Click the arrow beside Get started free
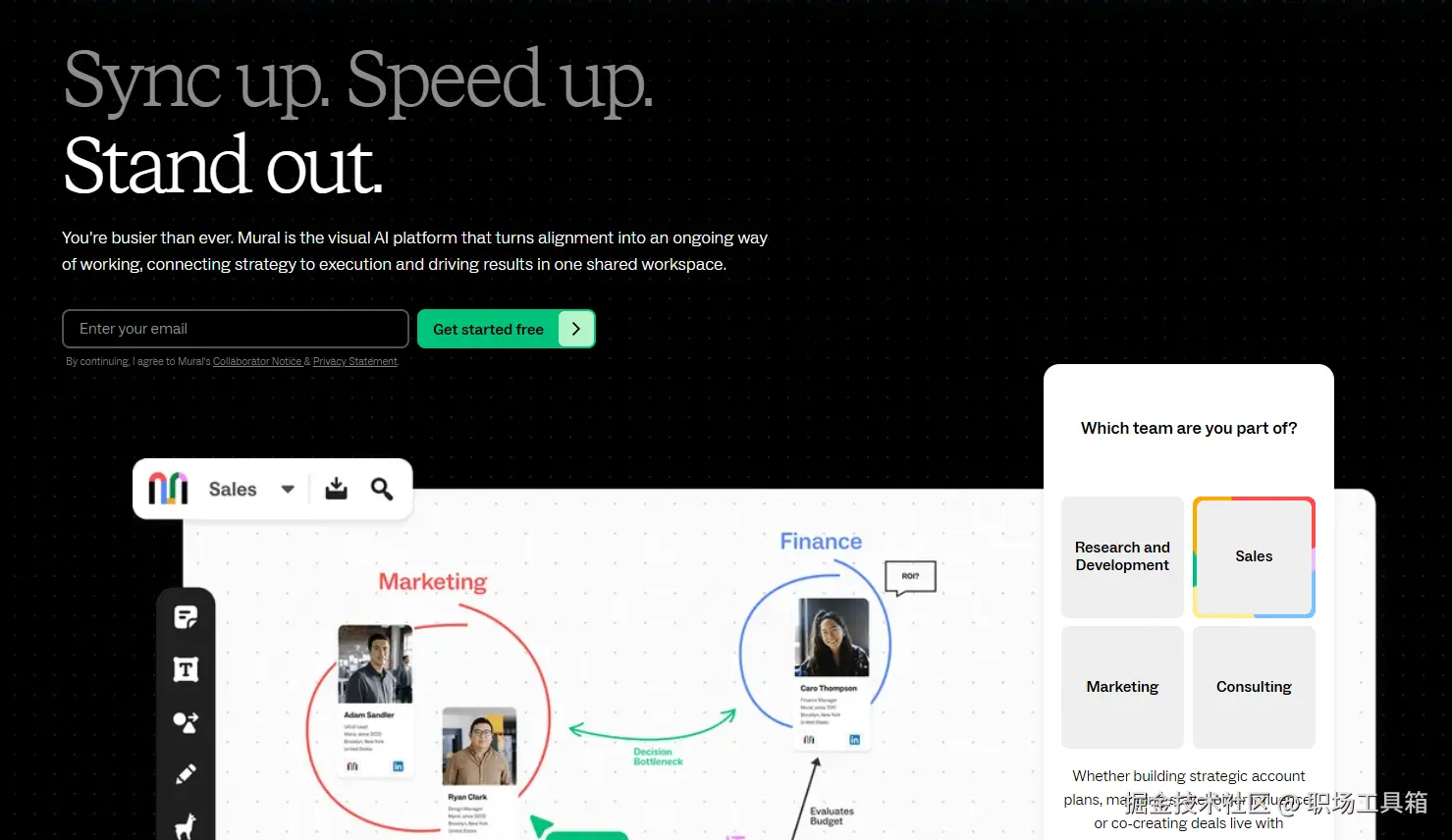Viewport: 1452px width, 840px height. [x=576, y=329]
